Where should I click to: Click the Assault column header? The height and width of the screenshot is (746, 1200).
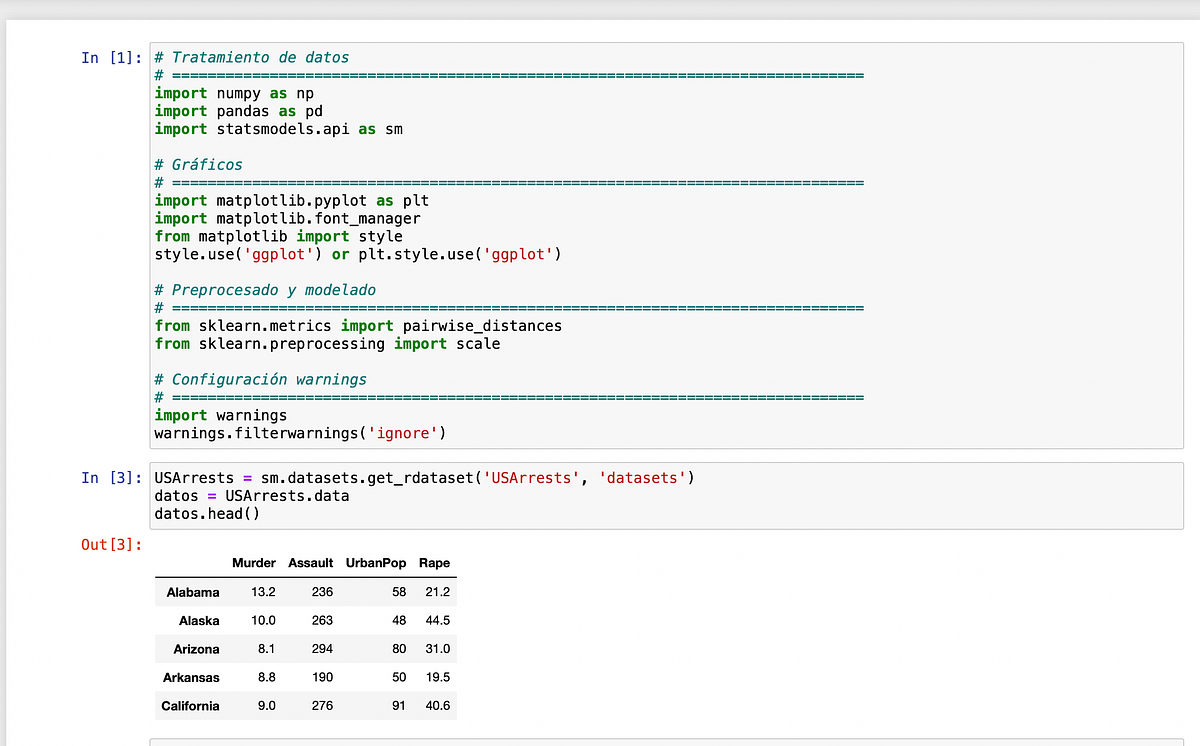pyautogui.click(x=311, y=563)
